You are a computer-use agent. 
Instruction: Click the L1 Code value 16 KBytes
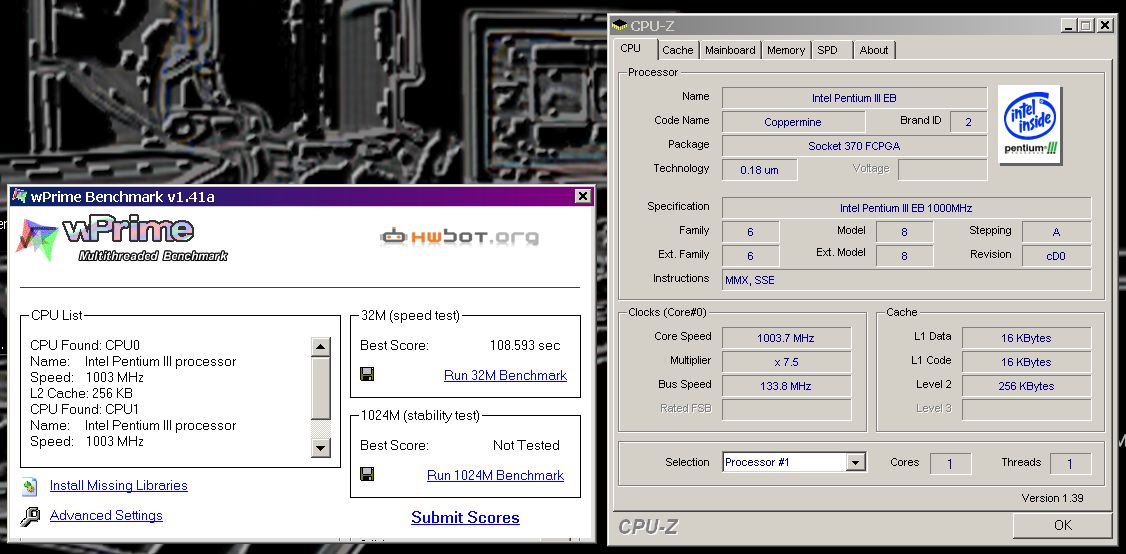point(1026,362)
